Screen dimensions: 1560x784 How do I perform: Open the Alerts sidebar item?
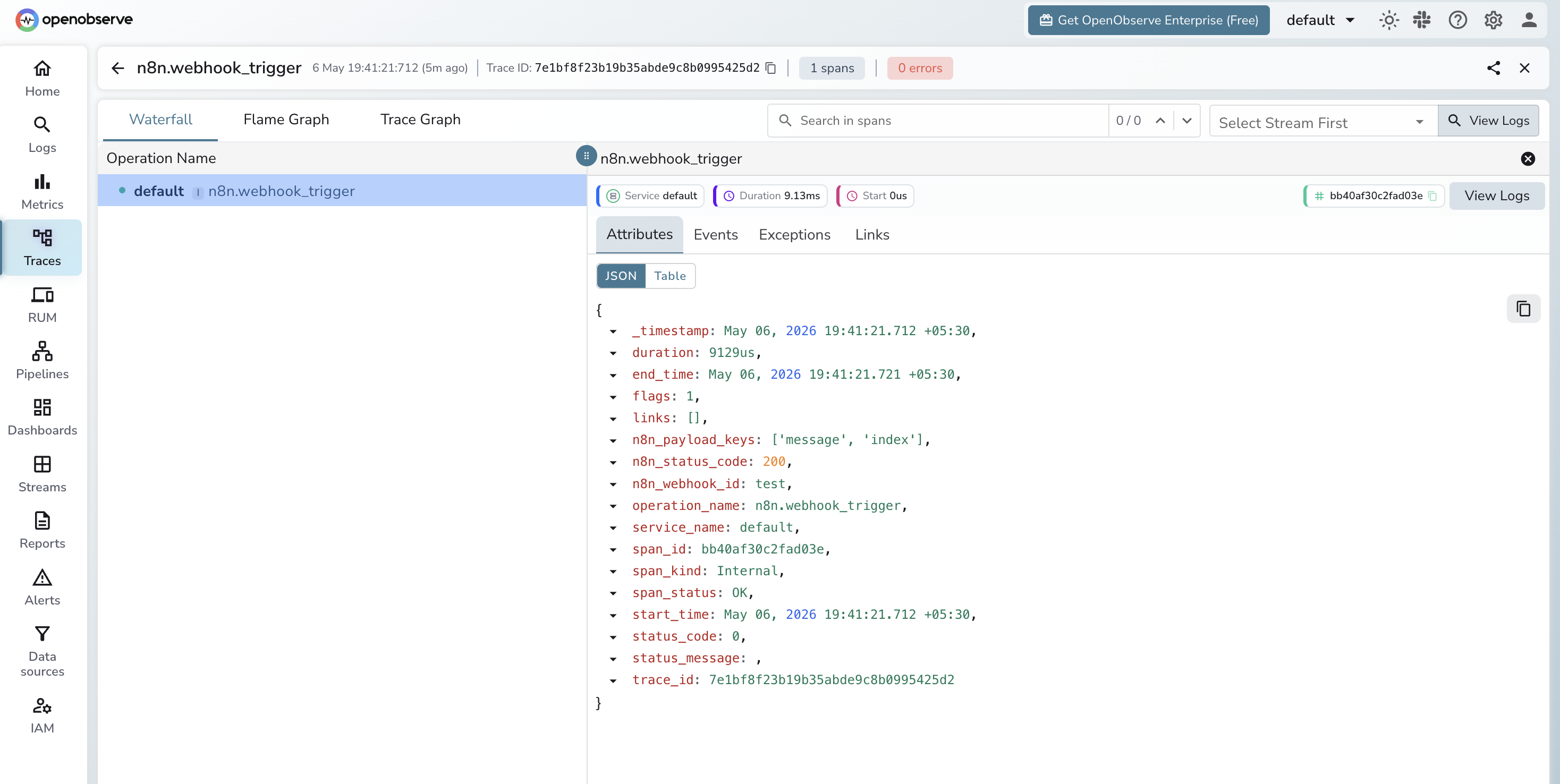[43, 587]
